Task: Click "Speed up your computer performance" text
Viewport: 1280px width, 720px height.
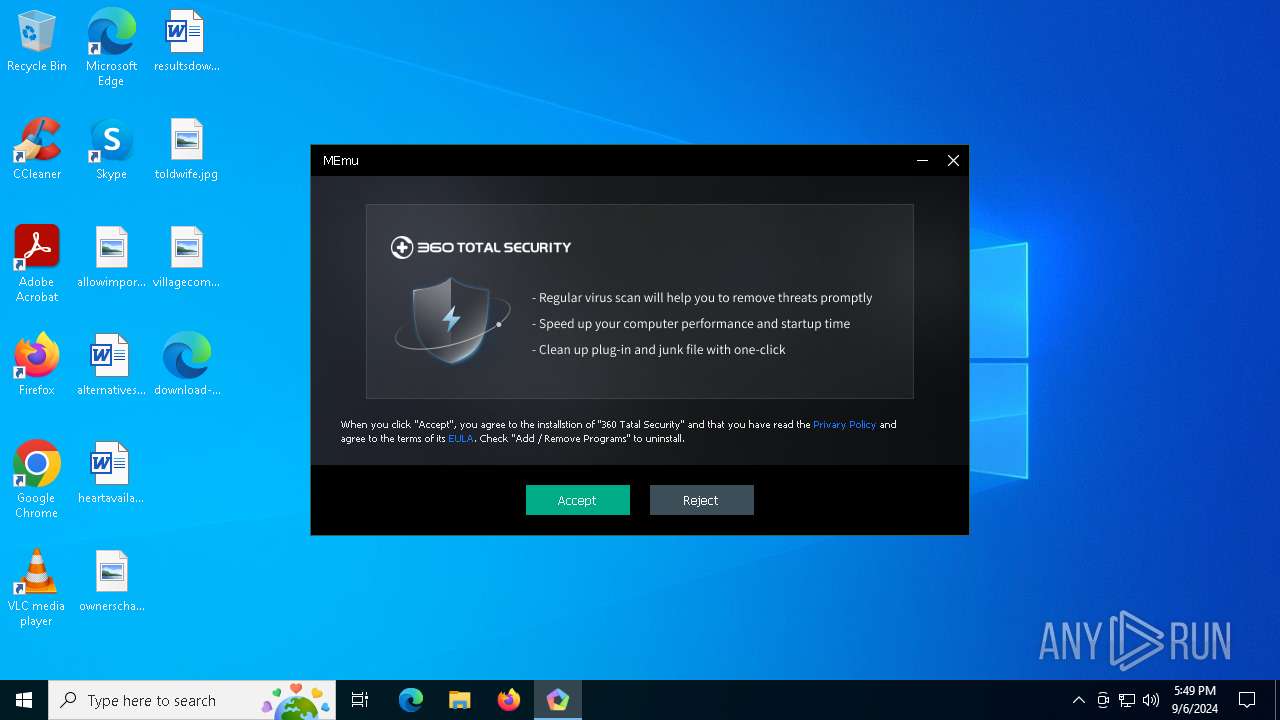Action: pos(691,323)
